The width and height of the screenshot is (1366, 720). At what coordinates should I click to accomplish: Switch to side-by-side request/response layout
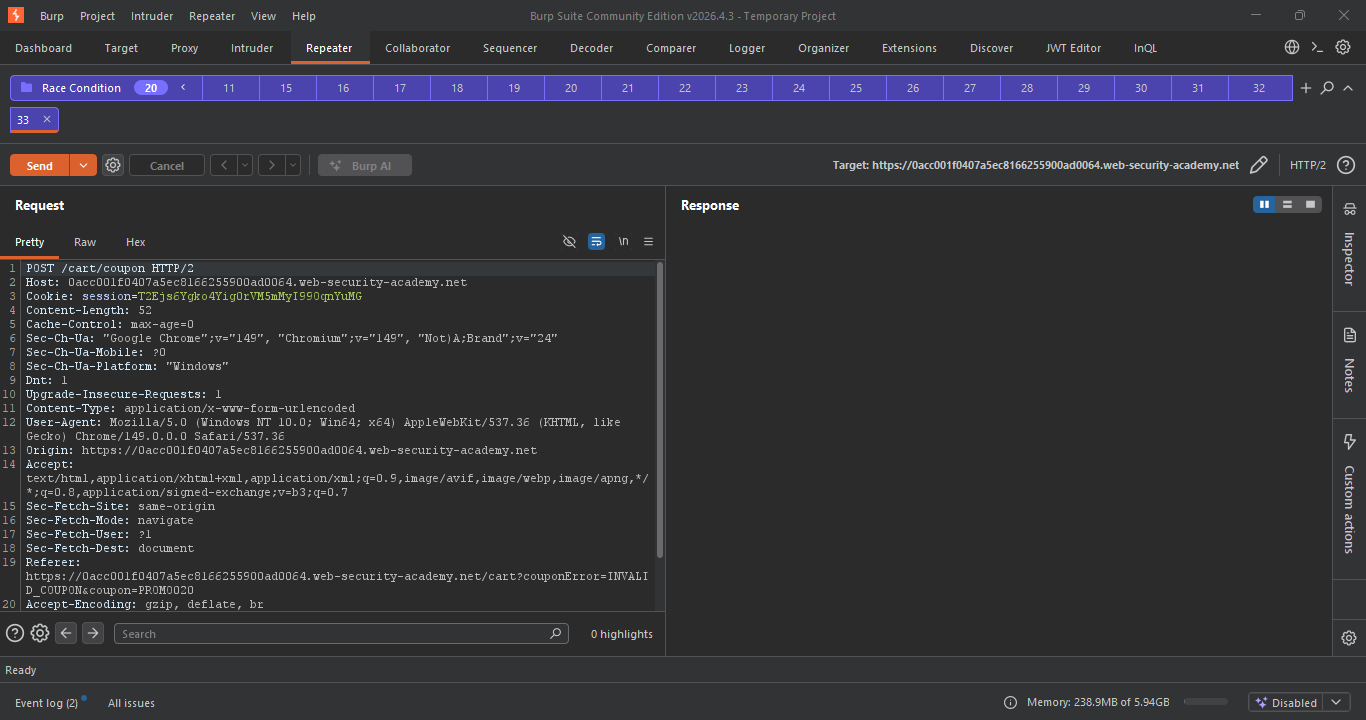(x=1265, y=205)
